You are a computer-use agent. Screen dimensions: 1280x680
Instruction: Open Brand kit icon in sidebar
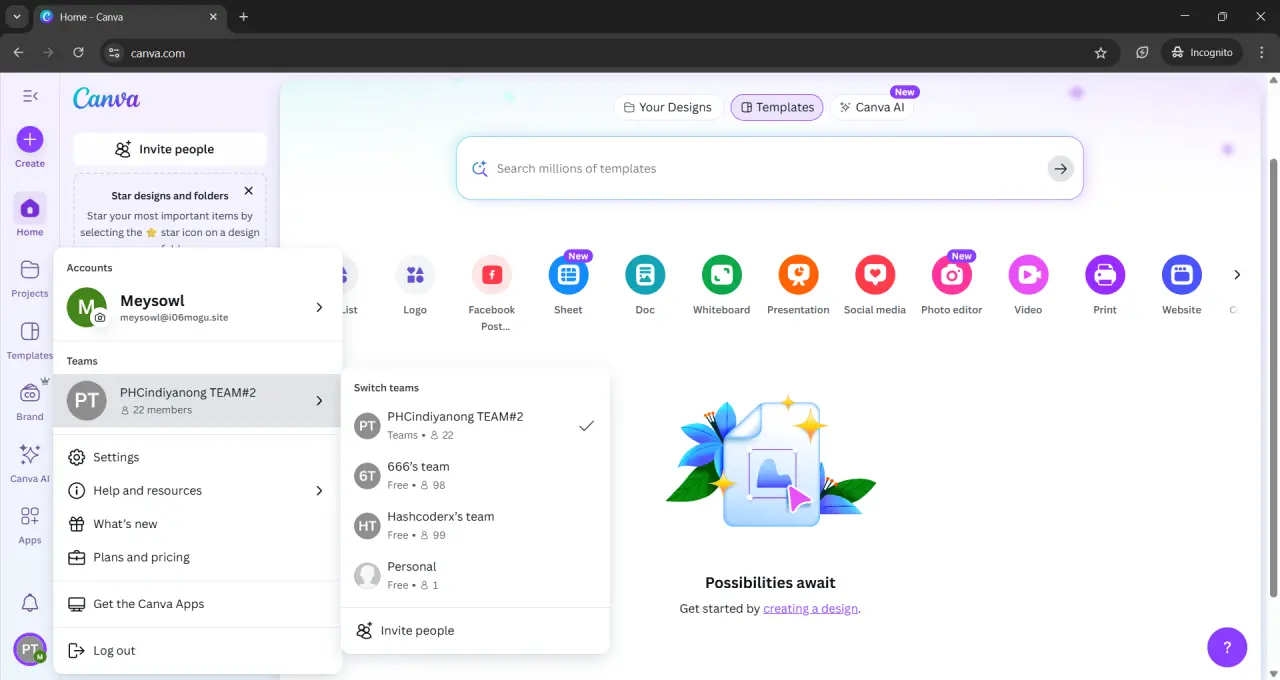(30, 393)
